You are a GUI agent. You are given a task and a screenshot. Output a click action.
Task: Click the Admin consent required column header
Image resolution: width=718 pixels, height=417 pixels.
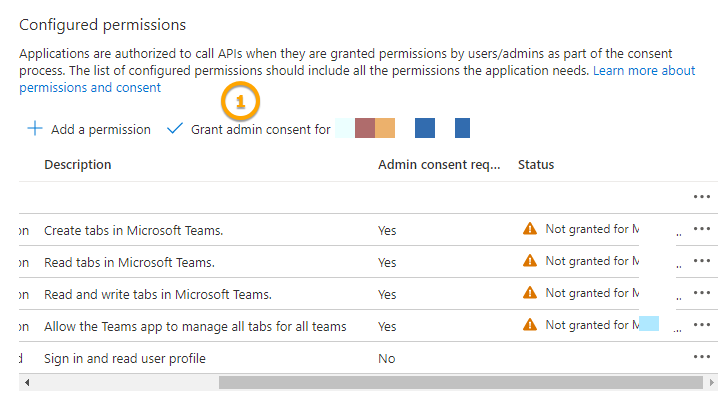pos(439,164)
